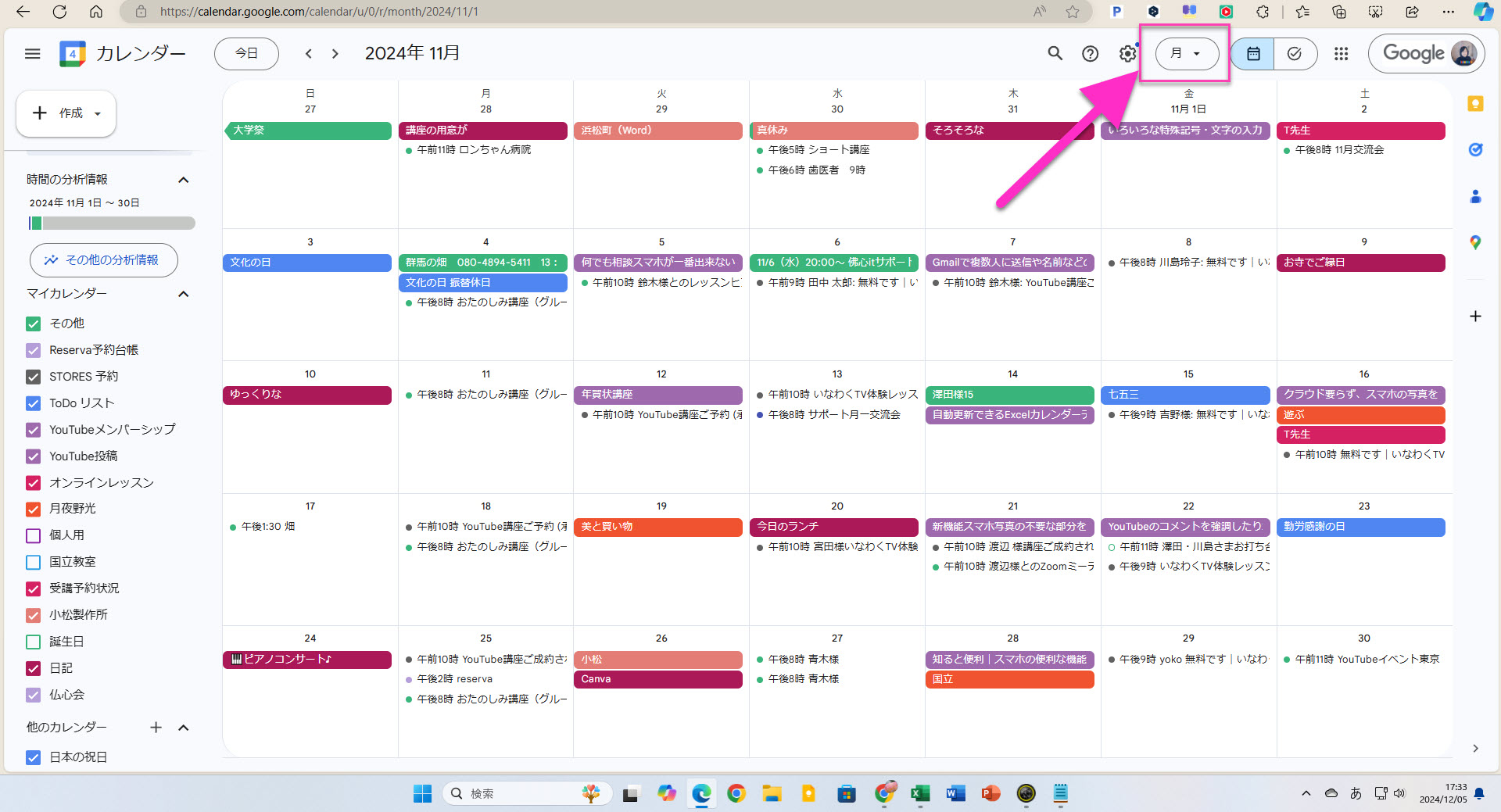Collapse the 時間の分析情報 section
This screenshot has width=1501, height=812.
(x=184, y=180)
